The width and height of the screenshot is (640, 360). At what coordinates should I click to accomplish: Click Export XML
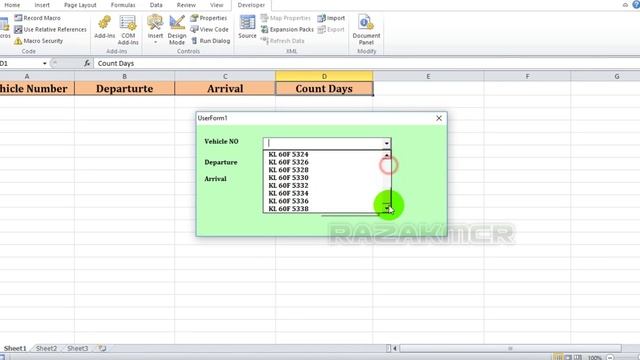click(x=331, y=29)
